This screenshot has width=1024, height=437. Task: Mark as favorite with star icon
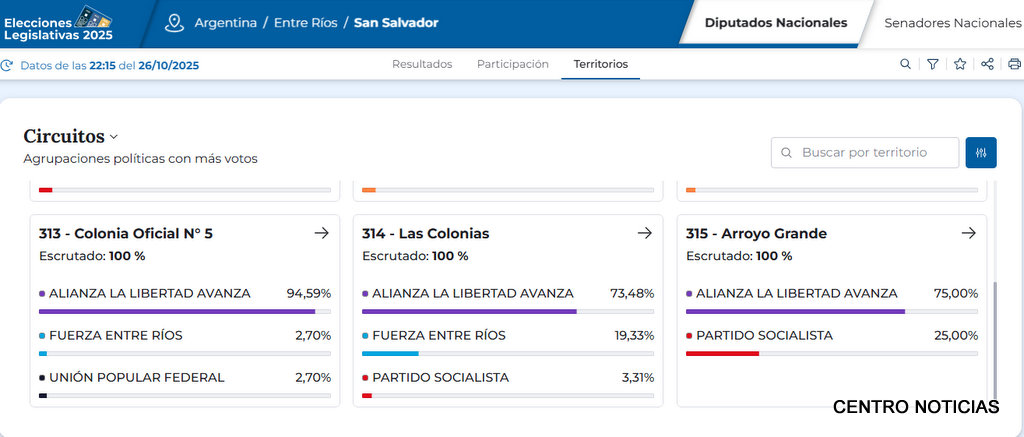(960, 64)
